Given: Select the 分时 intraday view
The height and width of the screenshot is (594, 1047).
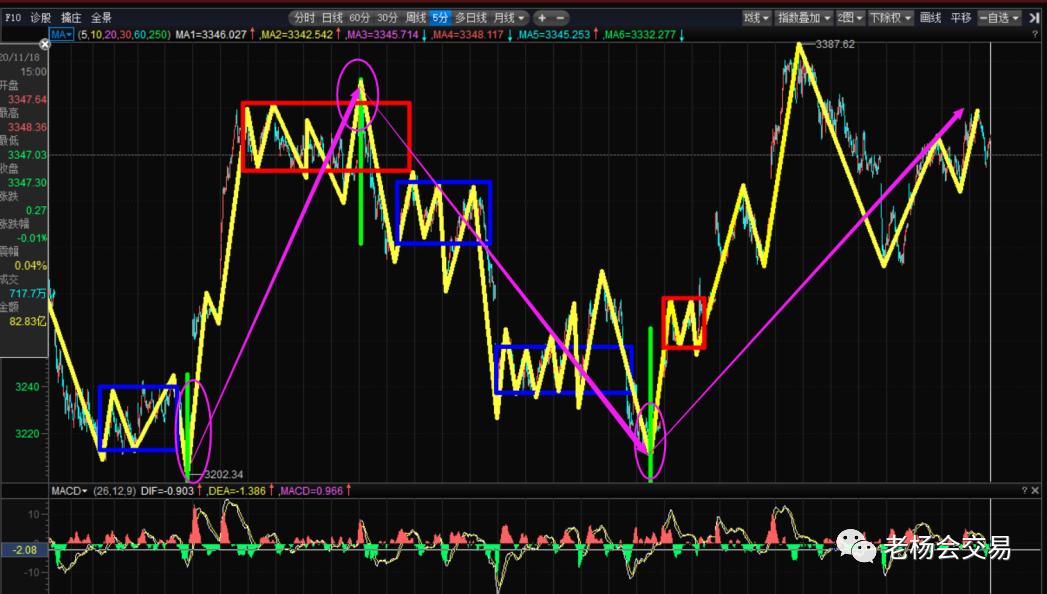Looking at the screenshot, I should [x=304, y=18].
